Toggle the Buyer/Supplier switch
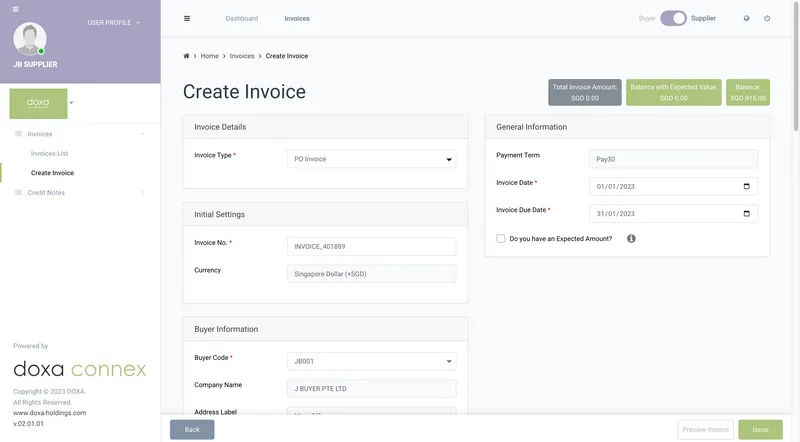The image size is (800, 442). [x=673, y=18]
